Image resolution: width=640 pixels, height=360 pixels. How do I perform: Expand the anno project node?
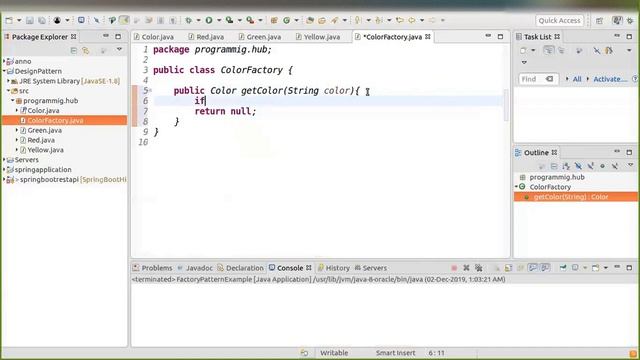pos(4,61)
